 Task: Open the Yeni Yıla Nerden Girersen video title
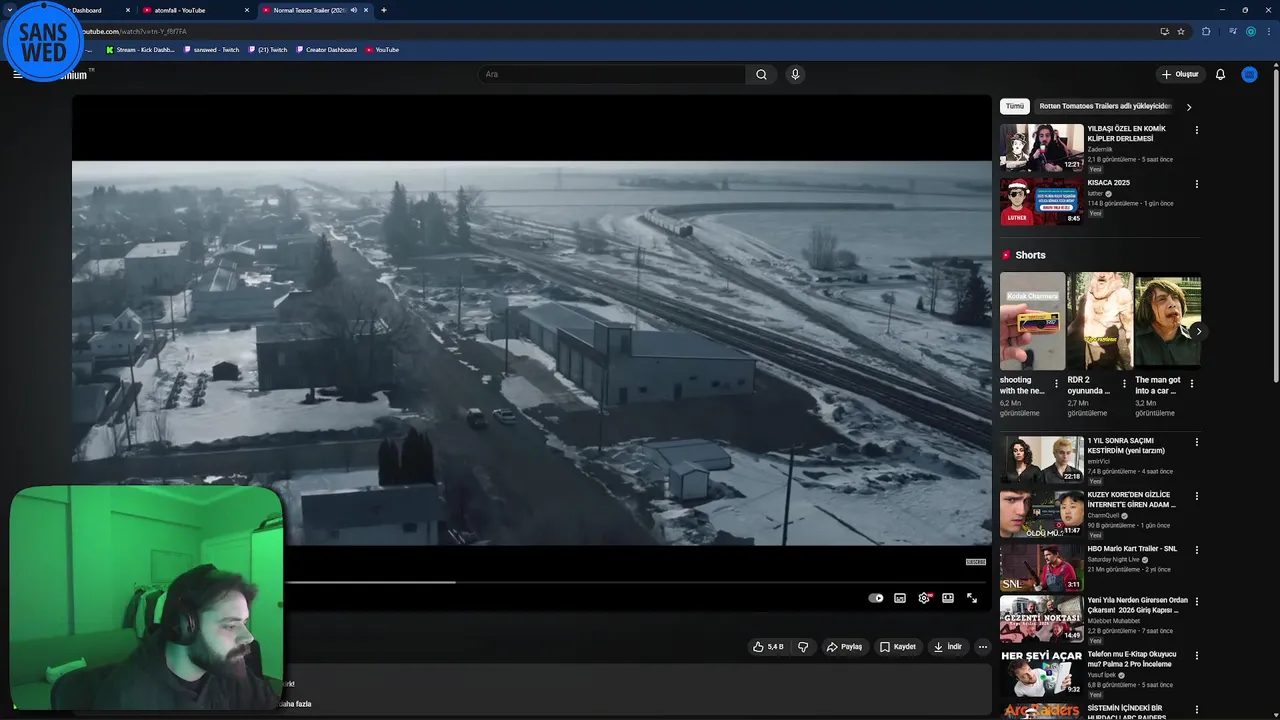point(1137,605)
